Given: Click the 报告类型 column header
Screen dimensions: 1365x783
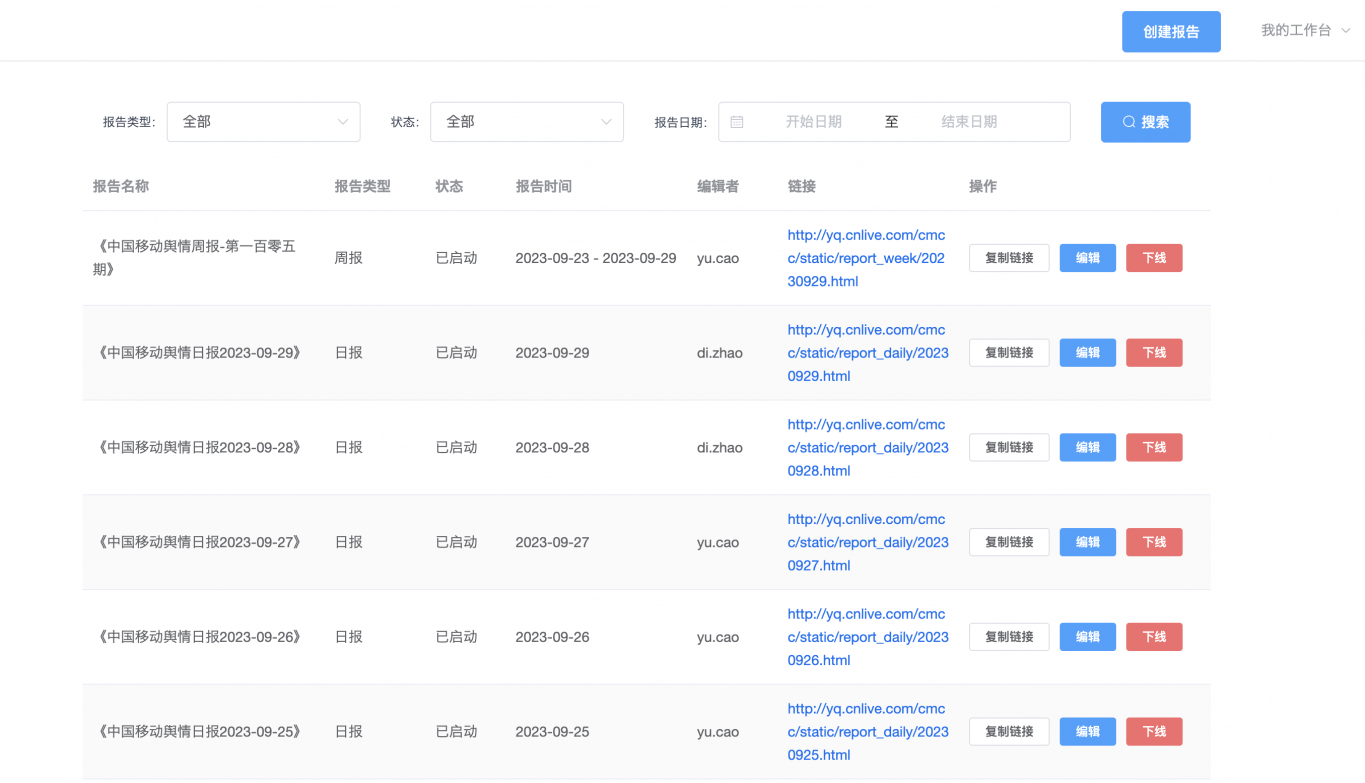Looking at the screenshot, I should [x=363, y=187].
